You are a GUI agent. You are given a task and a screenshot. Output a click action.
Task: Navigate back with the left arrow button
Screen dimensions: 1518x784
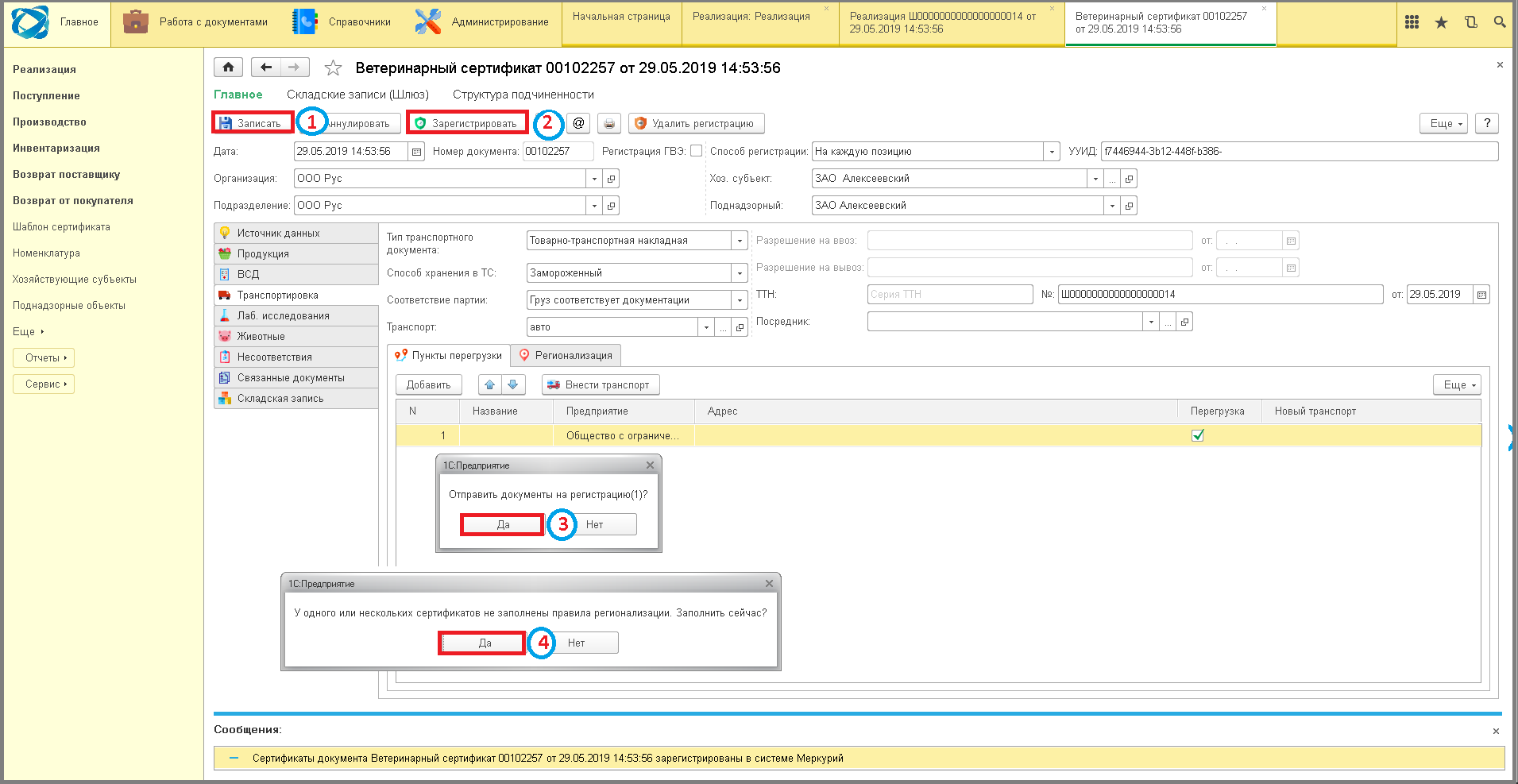[x=266, y=68]
